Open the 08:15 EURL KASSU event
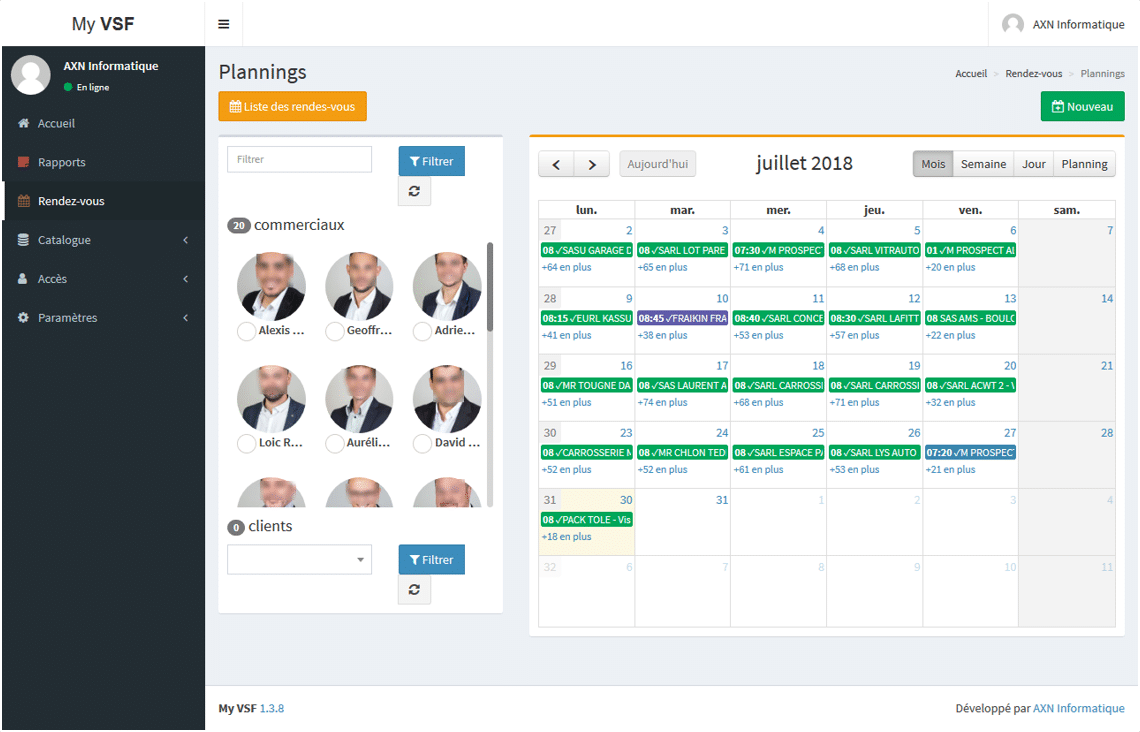The height and width of the screenshot is (732, 1140). 586,318
